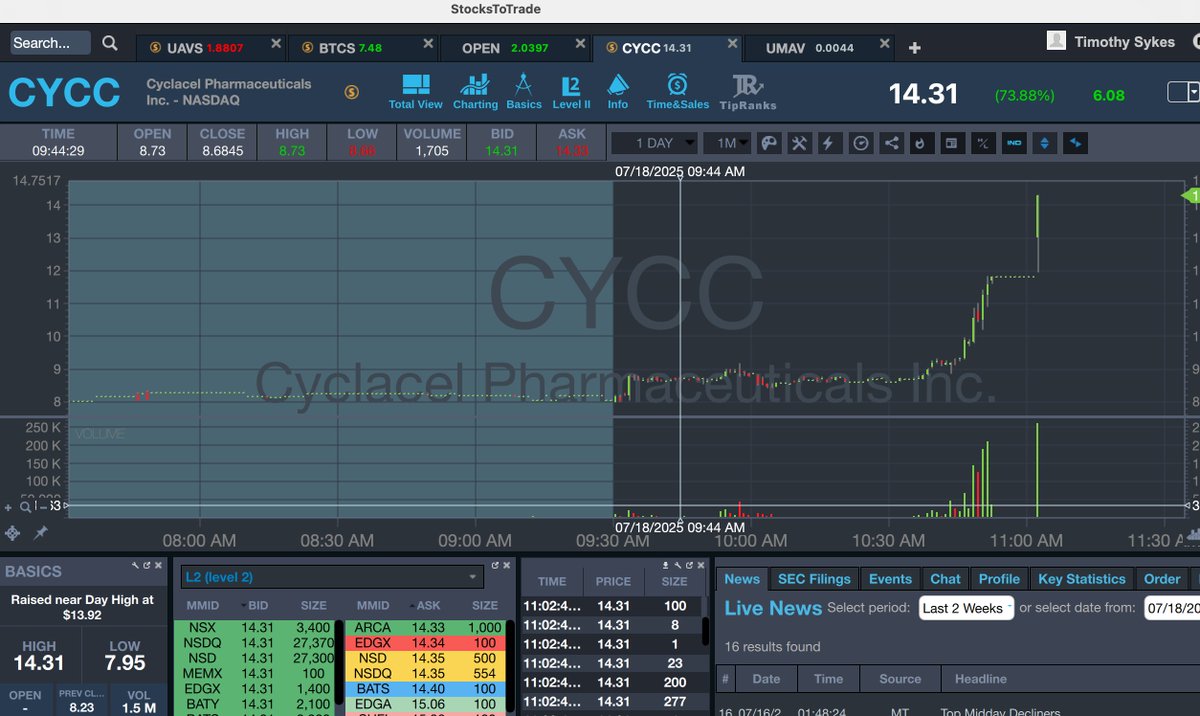Open Basics panel wrench settings

tap(135, 566)
